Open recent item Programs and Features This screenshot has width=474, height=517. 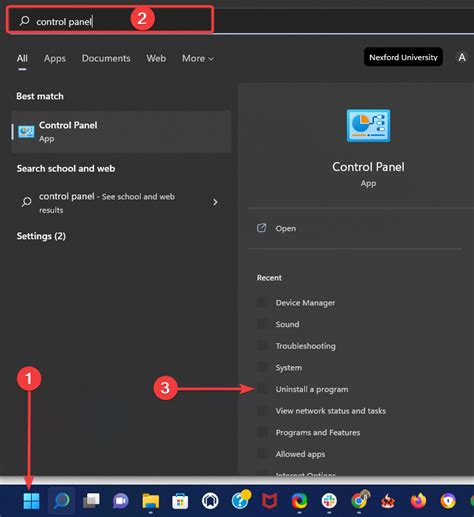coord(318,432)
